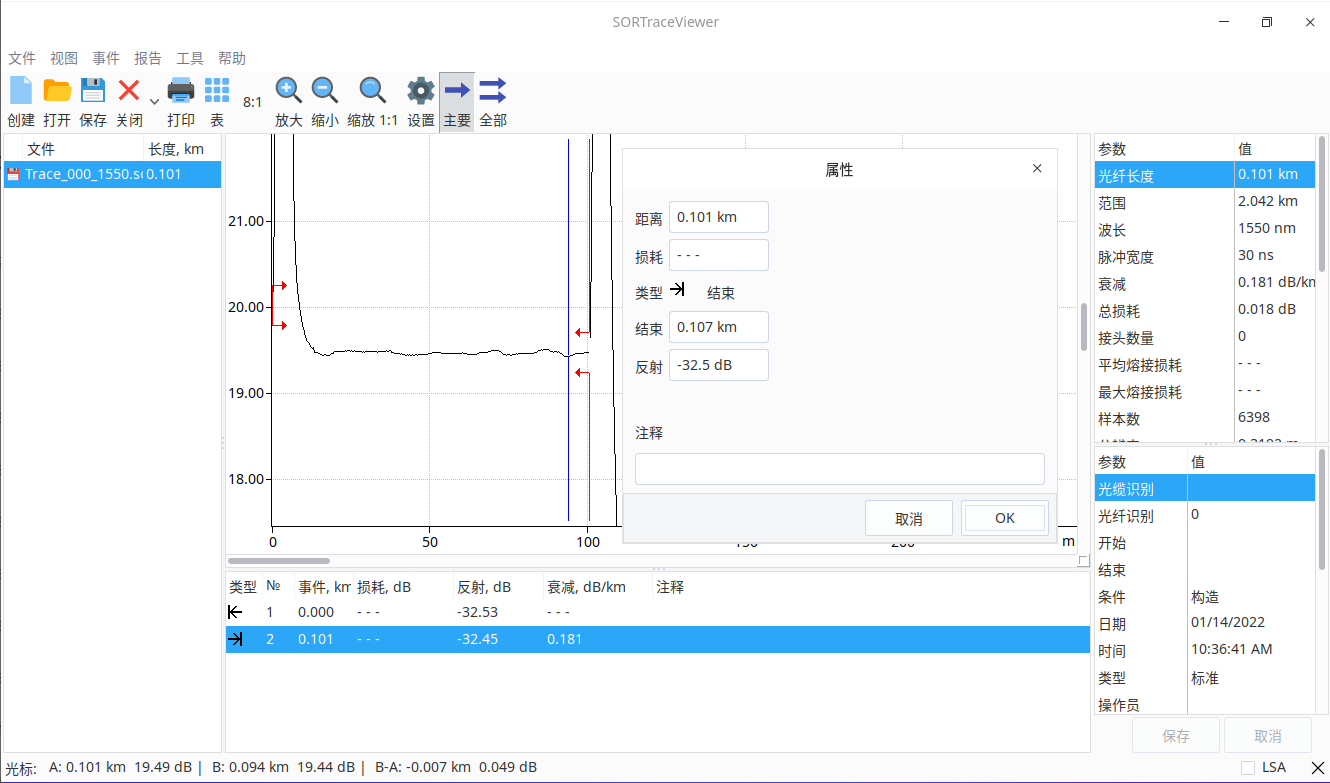This screenshot has height=783, width=1330.
Task: Click the horizontal scrollbar under the graph
Action: pyautogui.click(x=280, y=561)
